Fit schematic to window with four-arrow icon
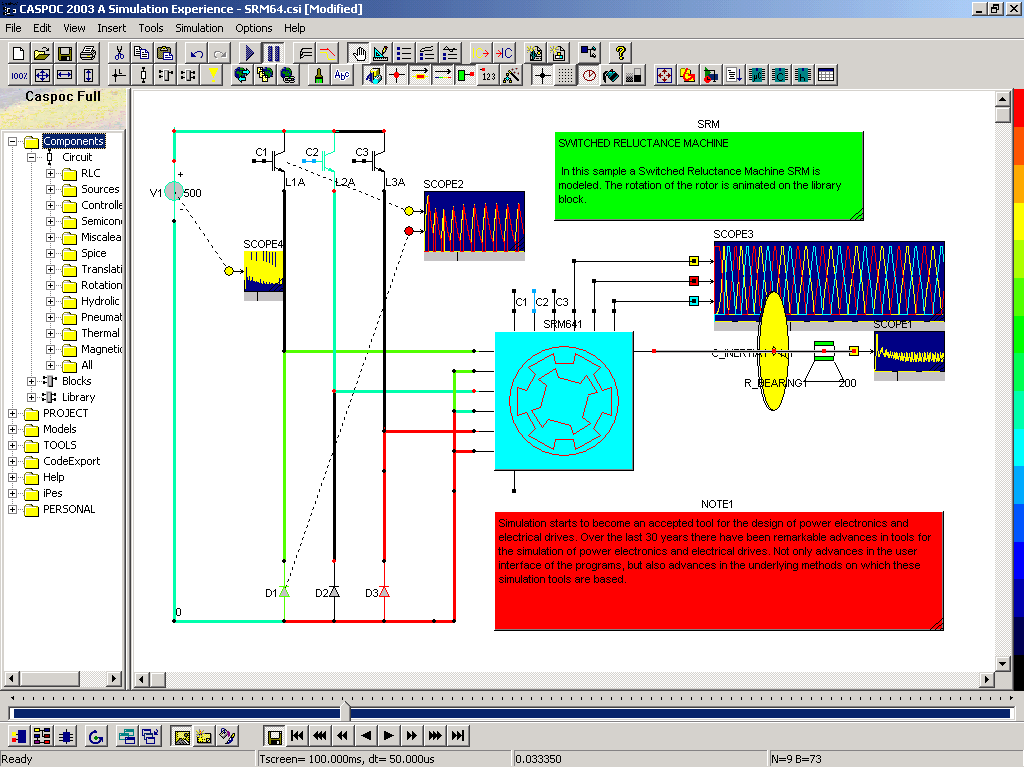 42,75
